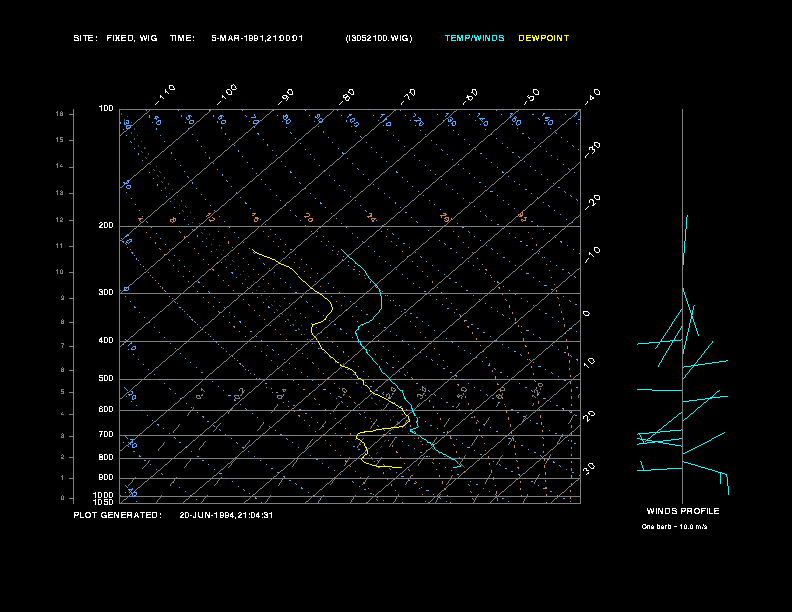Click the file name "(I3052100.WIG)"

(x=379, y=38)
